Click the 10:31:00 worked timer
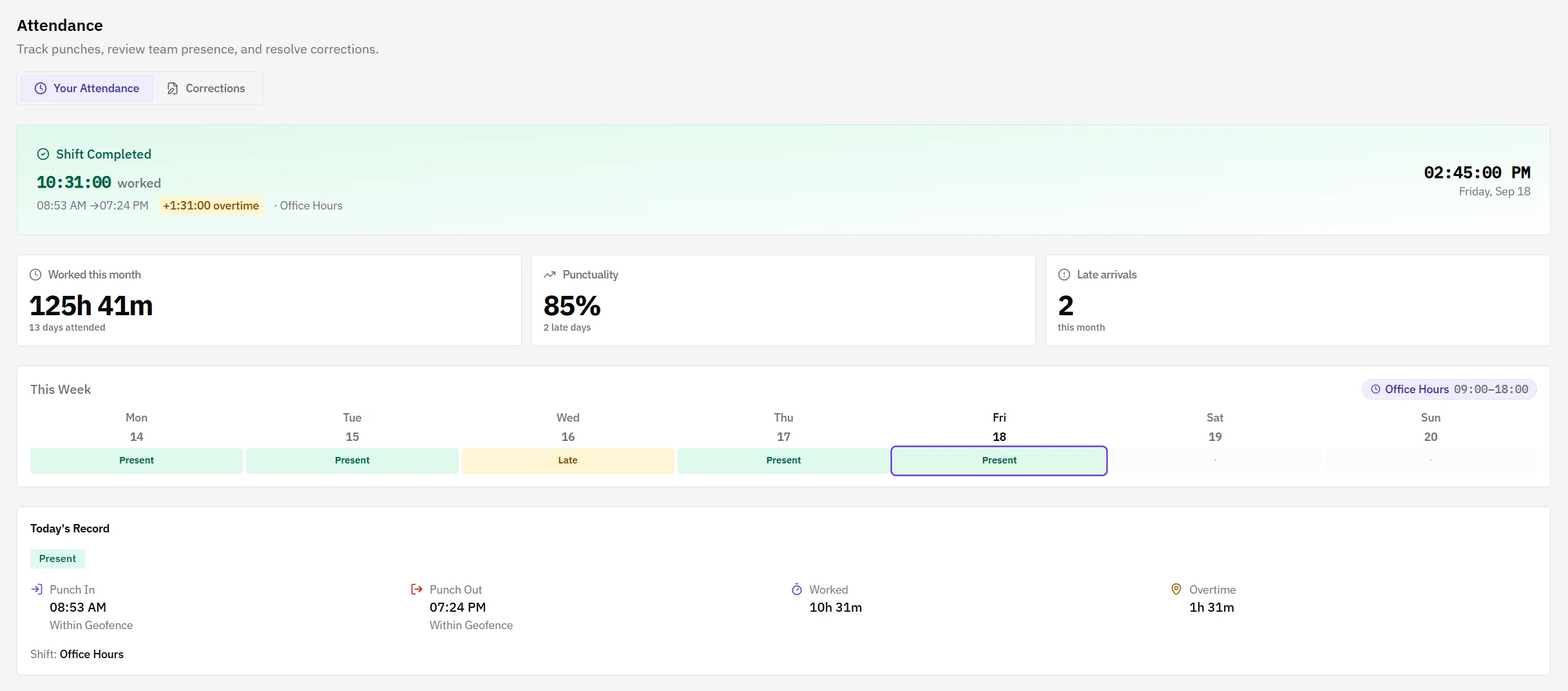 click(73, 182)
